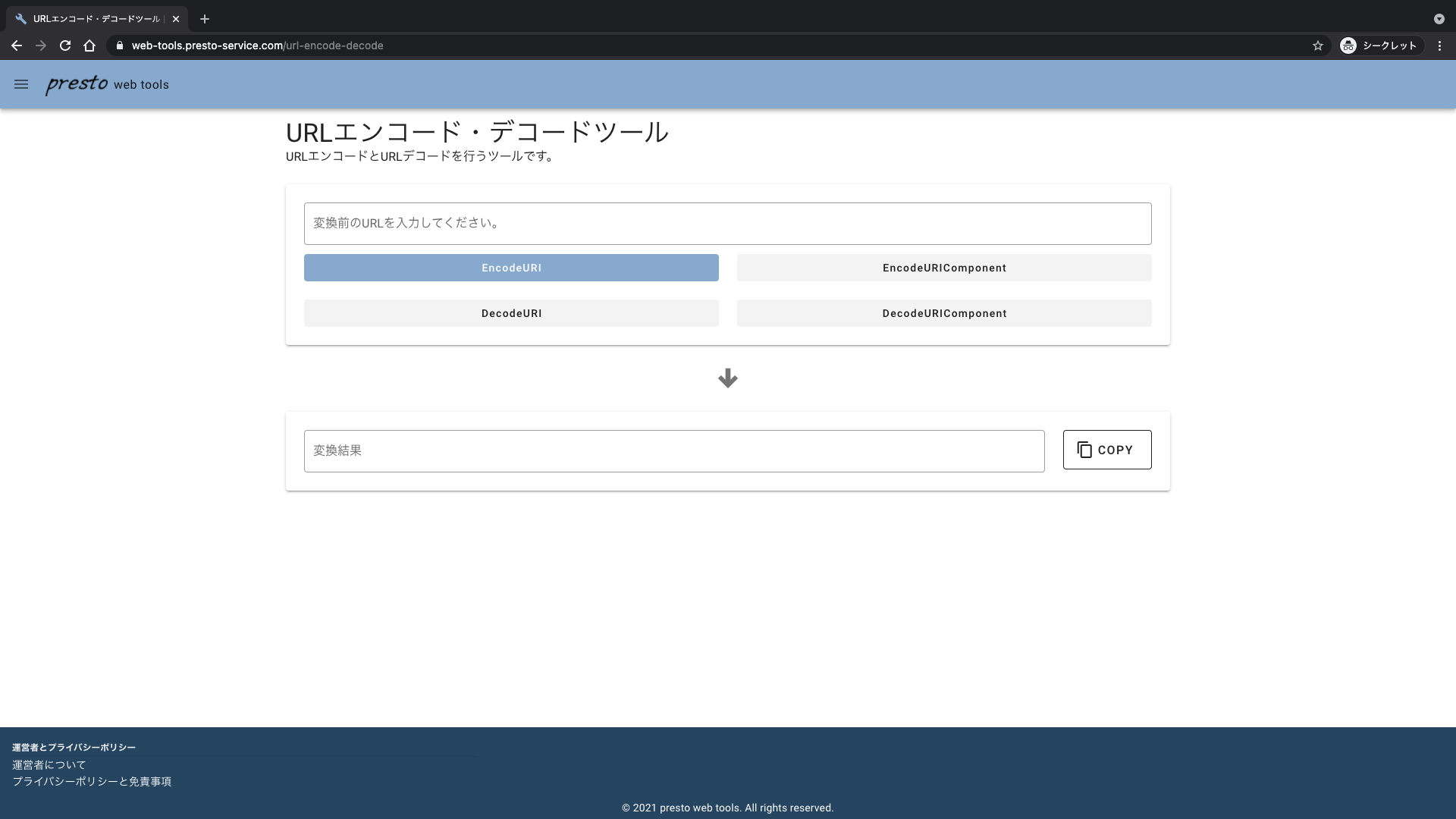Screen dimensions: 1456x819
Task: Select the EncodeURI conversion mode
Action: [511, 268]
